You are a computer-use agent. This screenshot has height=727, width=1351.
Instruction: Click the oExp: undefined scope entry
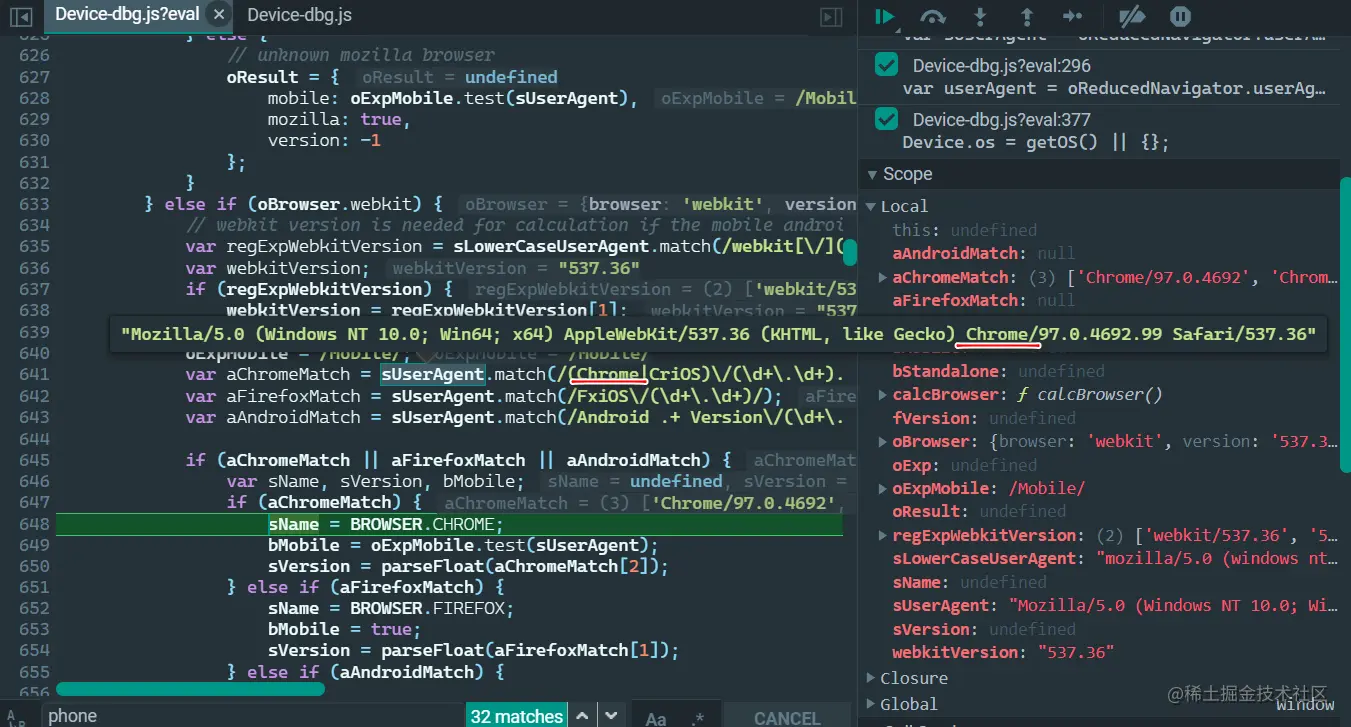pos(964,465)
